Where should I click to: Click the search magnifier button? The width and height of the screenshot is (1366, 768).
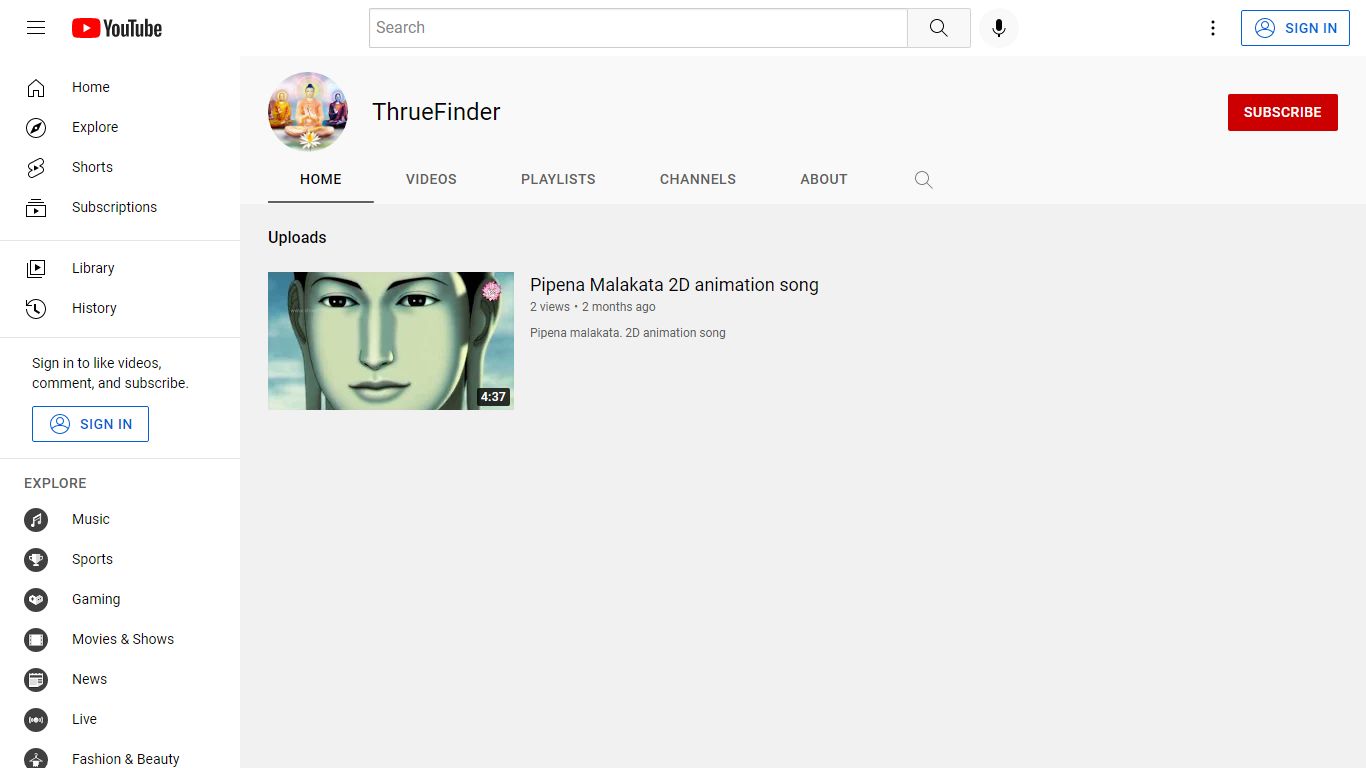938,28
